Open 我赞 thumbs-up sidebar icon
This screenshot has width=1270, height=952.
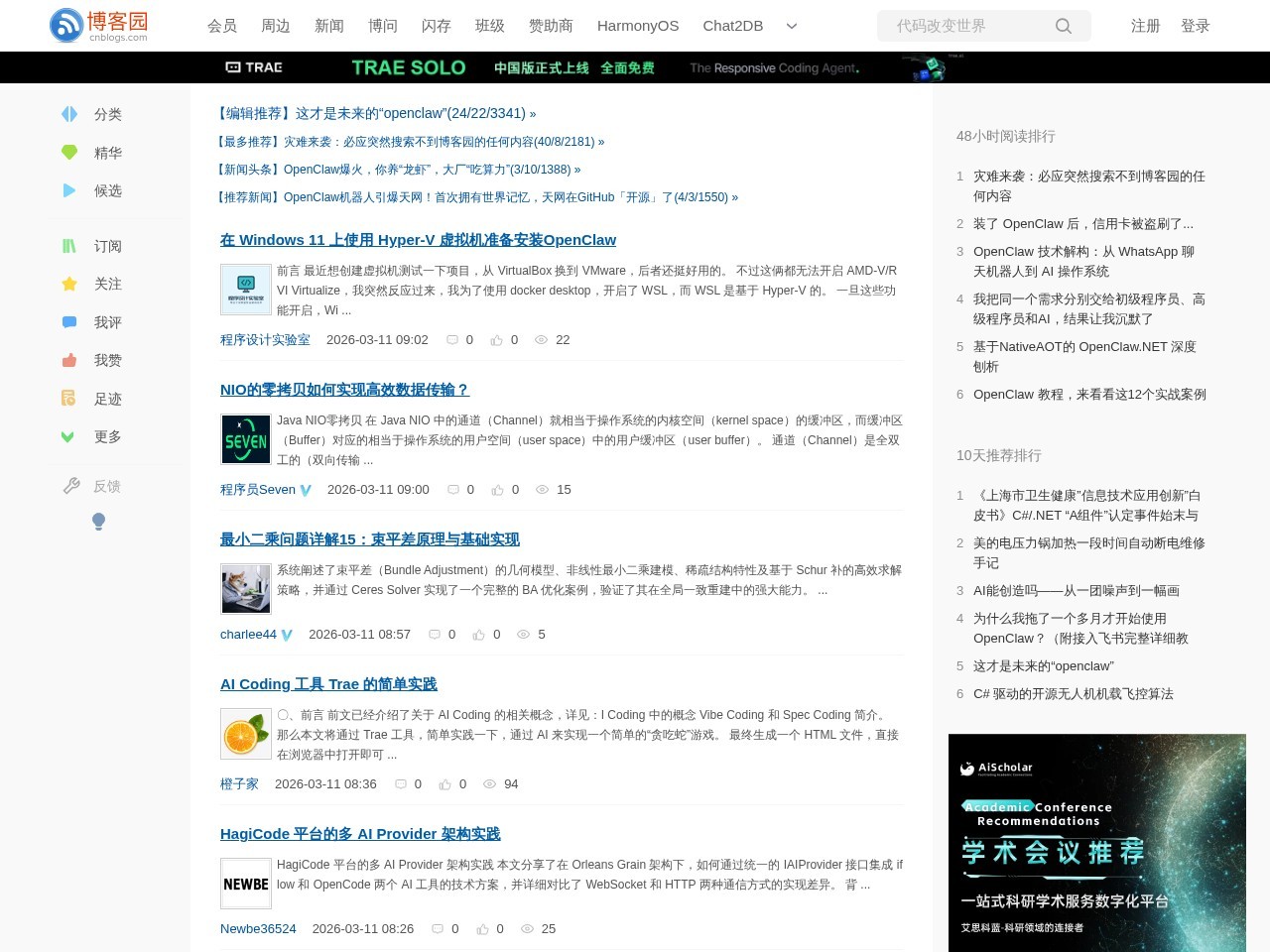pyautogui.click(x=69, y=361)
